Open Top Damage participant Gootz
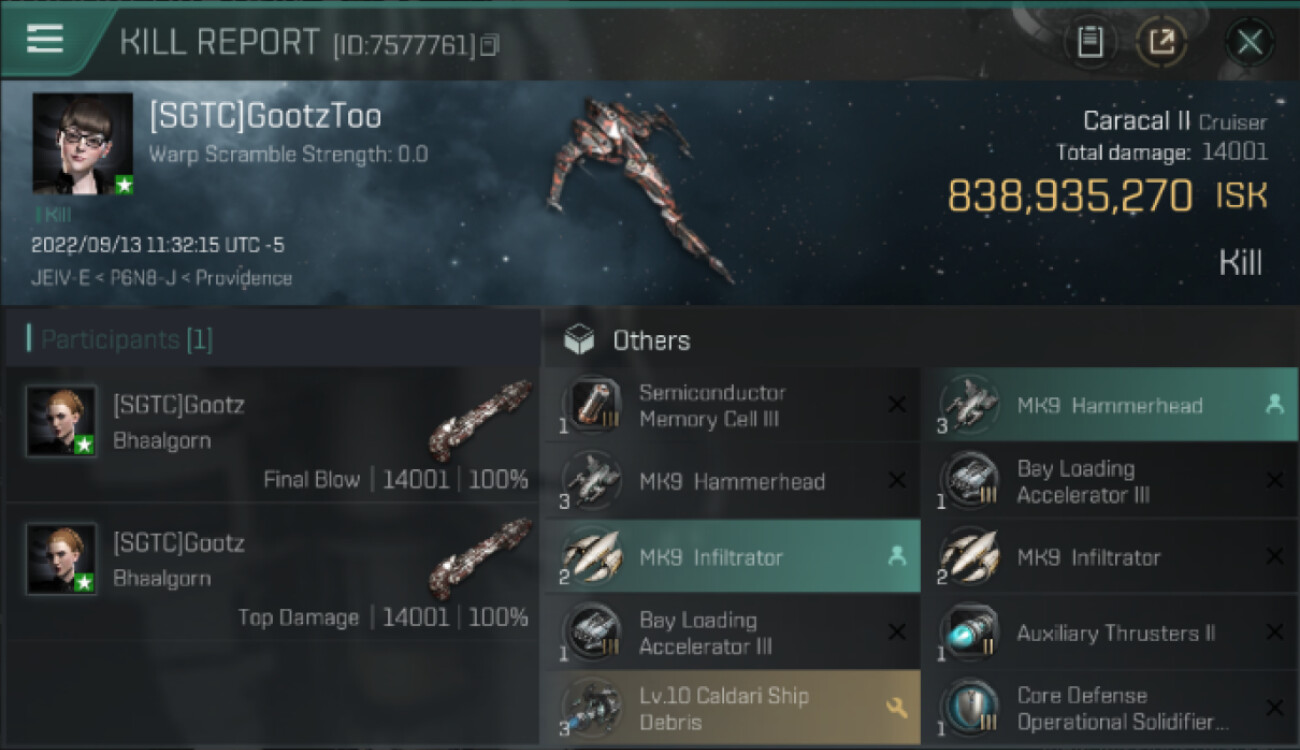The width and height of the screenshot is (1300, 750). 272,572
